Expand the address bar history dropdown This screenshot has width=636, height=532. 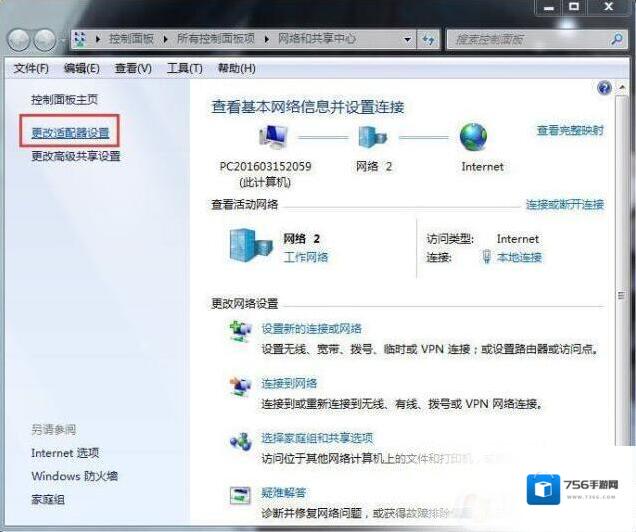[x=407, y=39]
